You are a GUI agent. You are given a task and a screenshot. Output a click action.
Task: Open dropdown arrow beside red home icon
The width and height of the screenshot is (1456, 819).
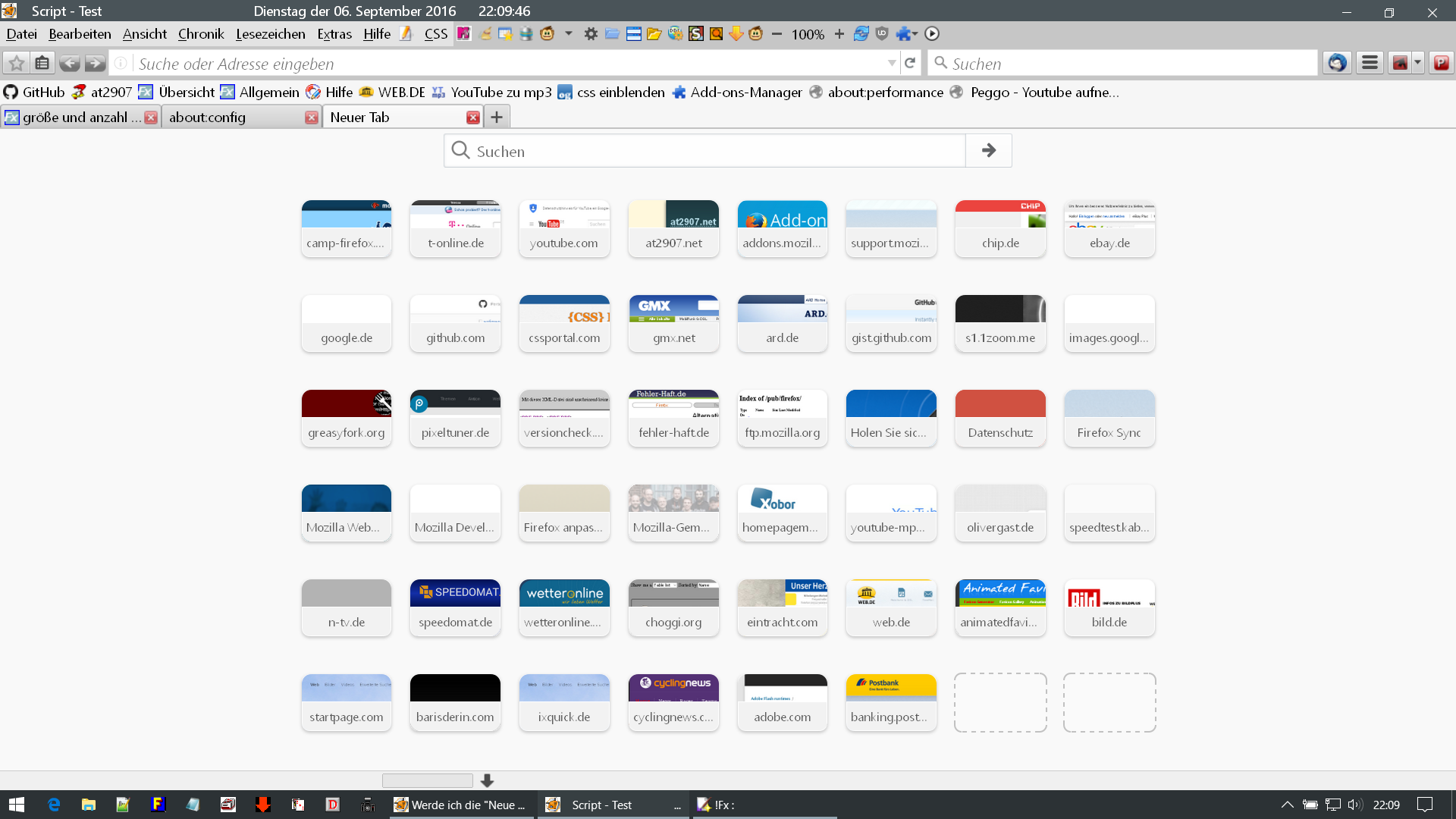(x=1417, y=64)
